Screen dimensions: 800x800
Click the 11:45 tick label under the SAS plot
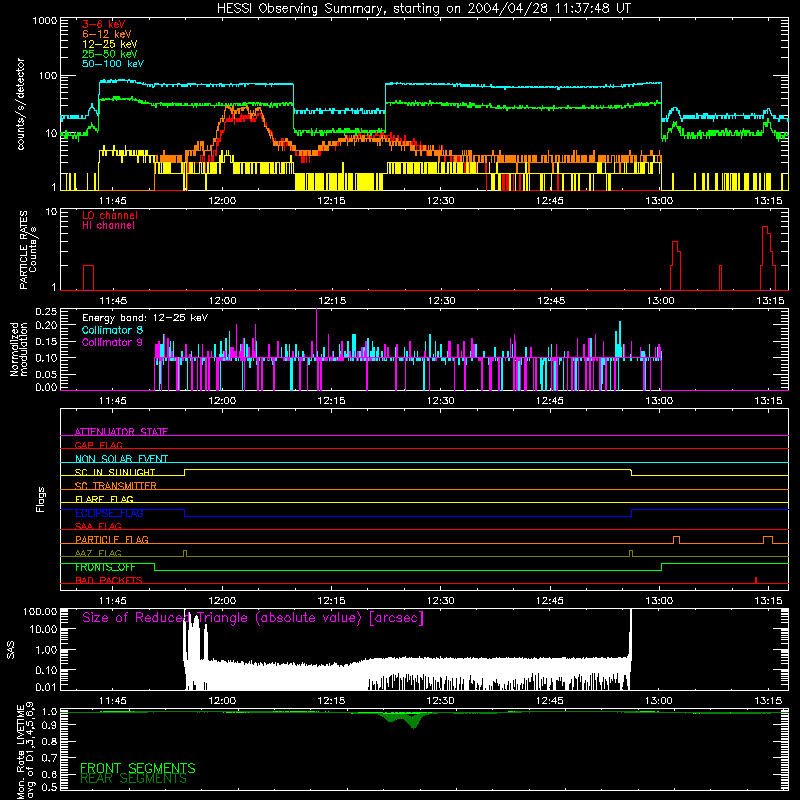(113, 701)
